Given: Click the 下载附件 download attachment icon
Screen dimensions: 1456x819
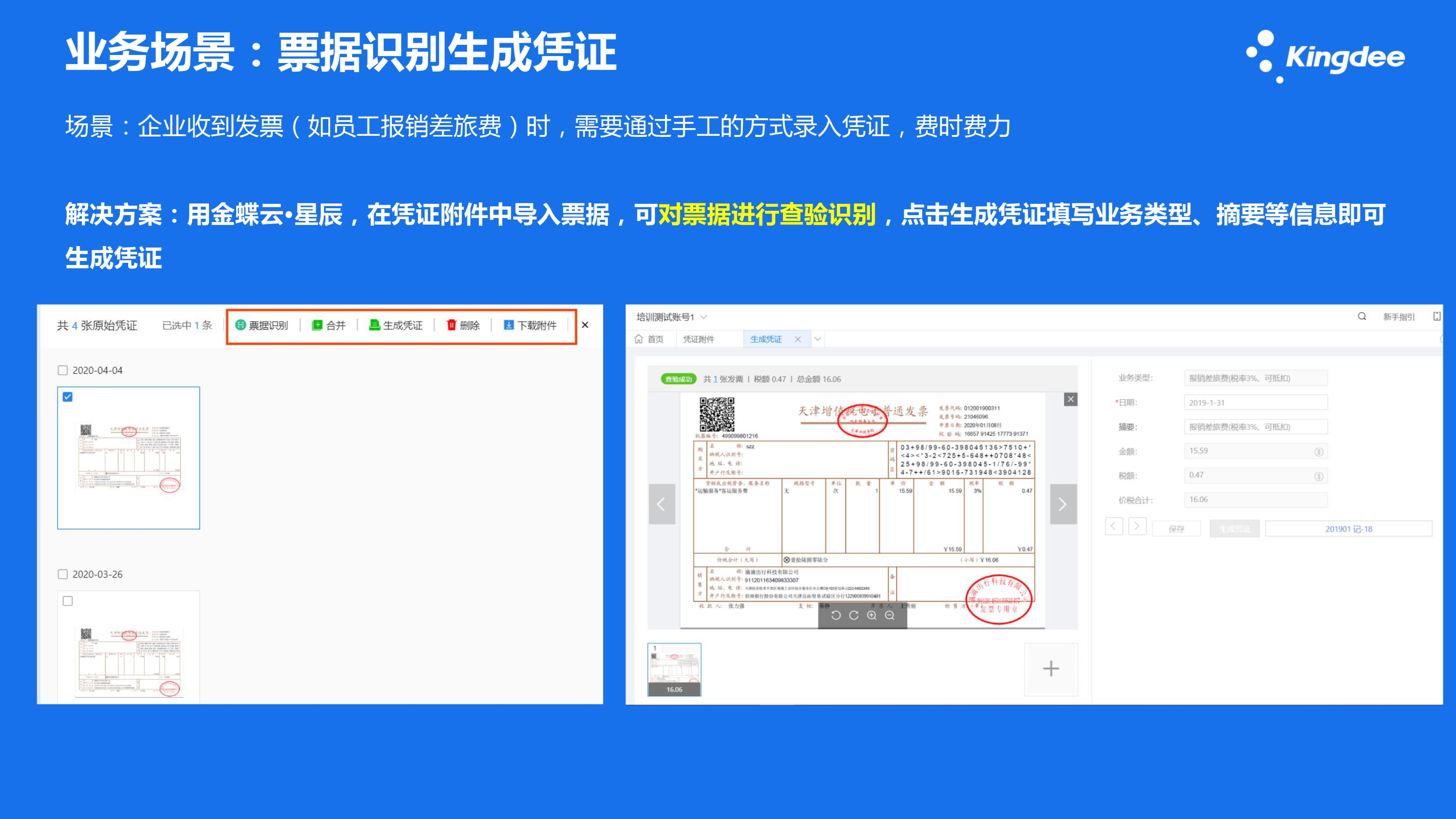Looking at the screenshot, I should pyautogui.click(x=509, y=325).
